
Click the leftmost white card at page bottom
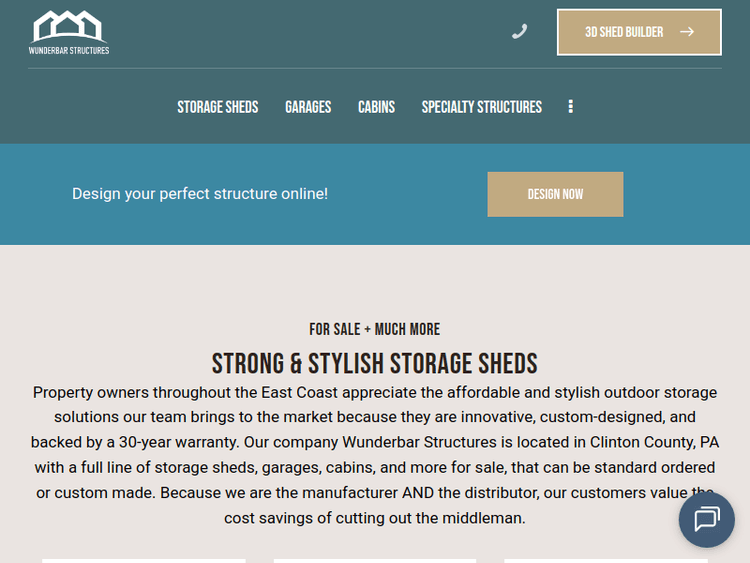[x=144, y=560]
